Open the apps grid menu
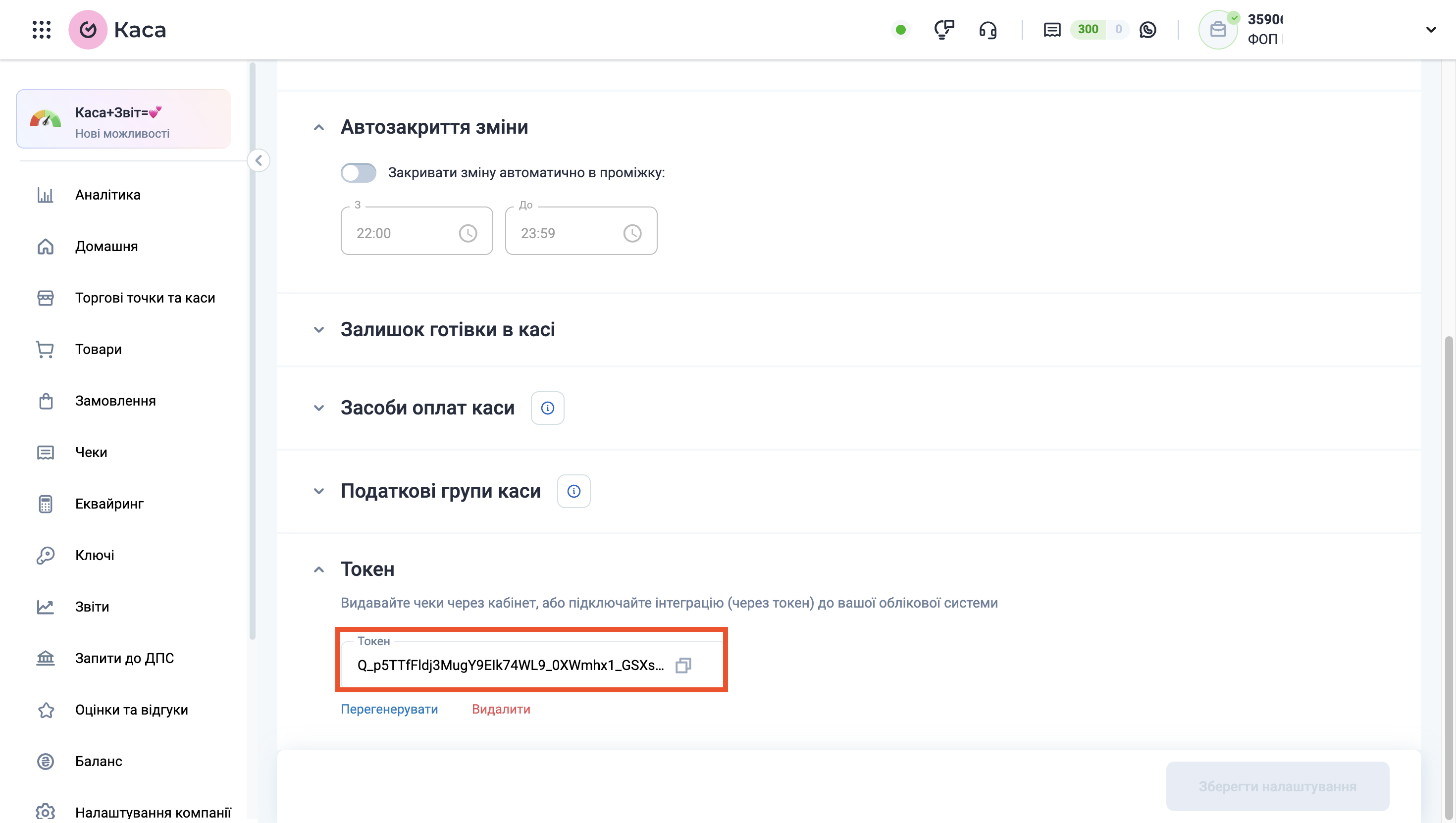This screenshot has height=823, width=1456. coord(41,29)
